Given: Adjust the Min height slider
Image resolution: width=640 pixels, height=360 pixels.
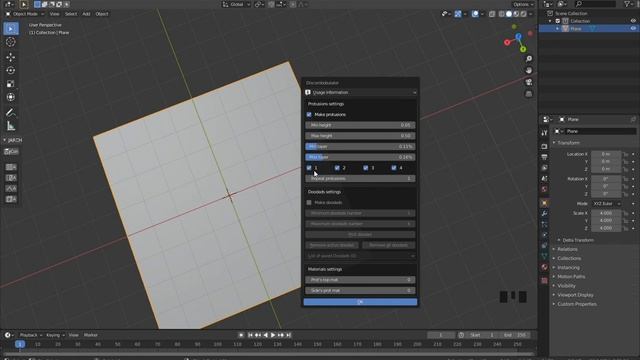Looking at the screenshot, I should 360,125.
